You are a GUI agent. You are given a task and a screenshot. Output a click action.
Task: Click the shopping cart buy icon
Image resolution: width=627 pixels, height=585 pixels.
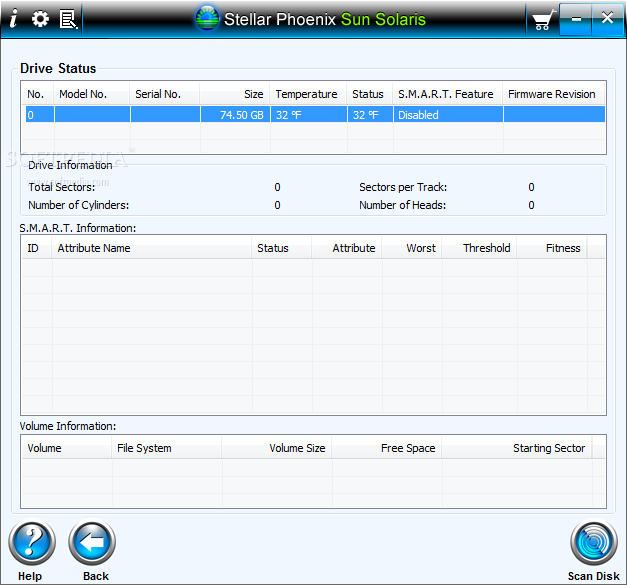(x=543, y=20)
